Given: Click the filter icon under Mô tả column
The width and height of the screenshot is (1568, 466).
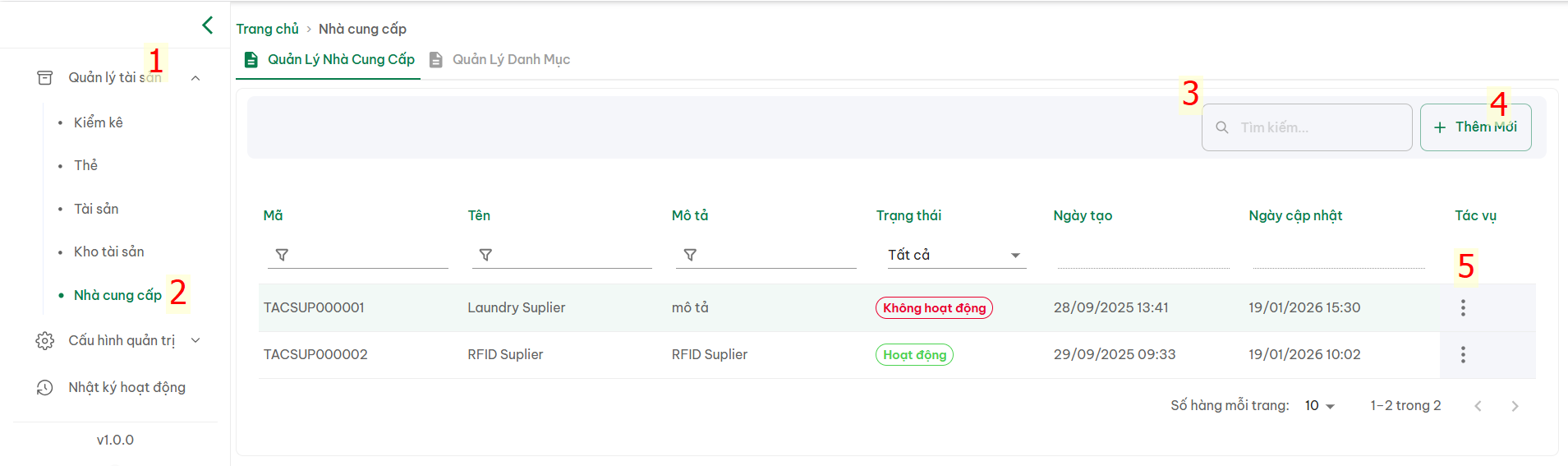Looking at the screenshot, I should tap(690, 256).
